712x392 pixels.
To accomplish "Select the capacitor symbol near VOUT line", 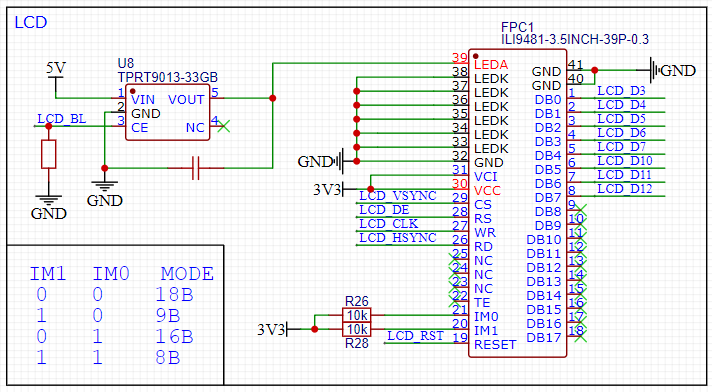I will pos(196,168).
